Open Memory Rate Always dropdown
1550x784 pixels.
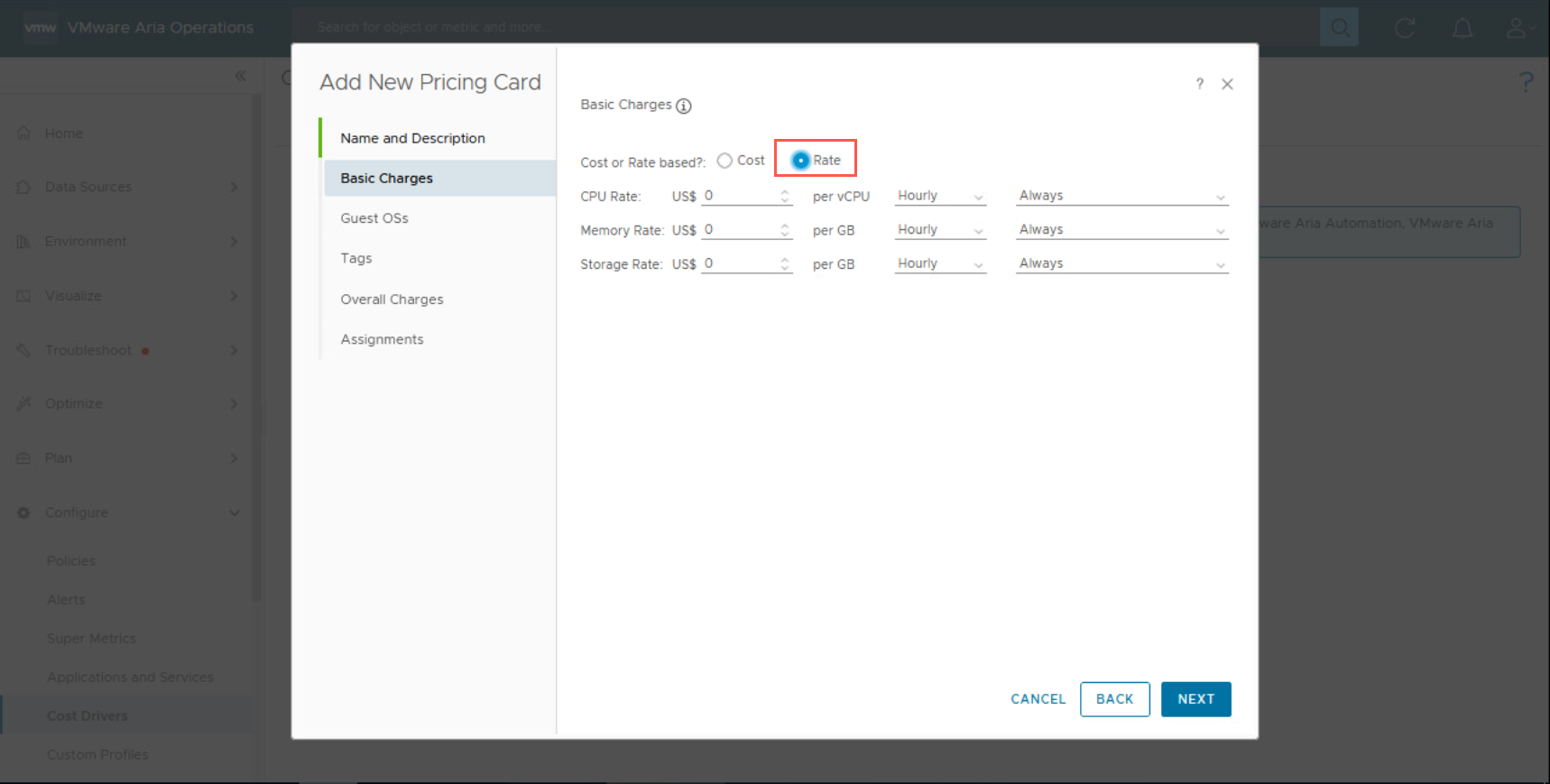pyautogui.click(x=1121, y=230)
